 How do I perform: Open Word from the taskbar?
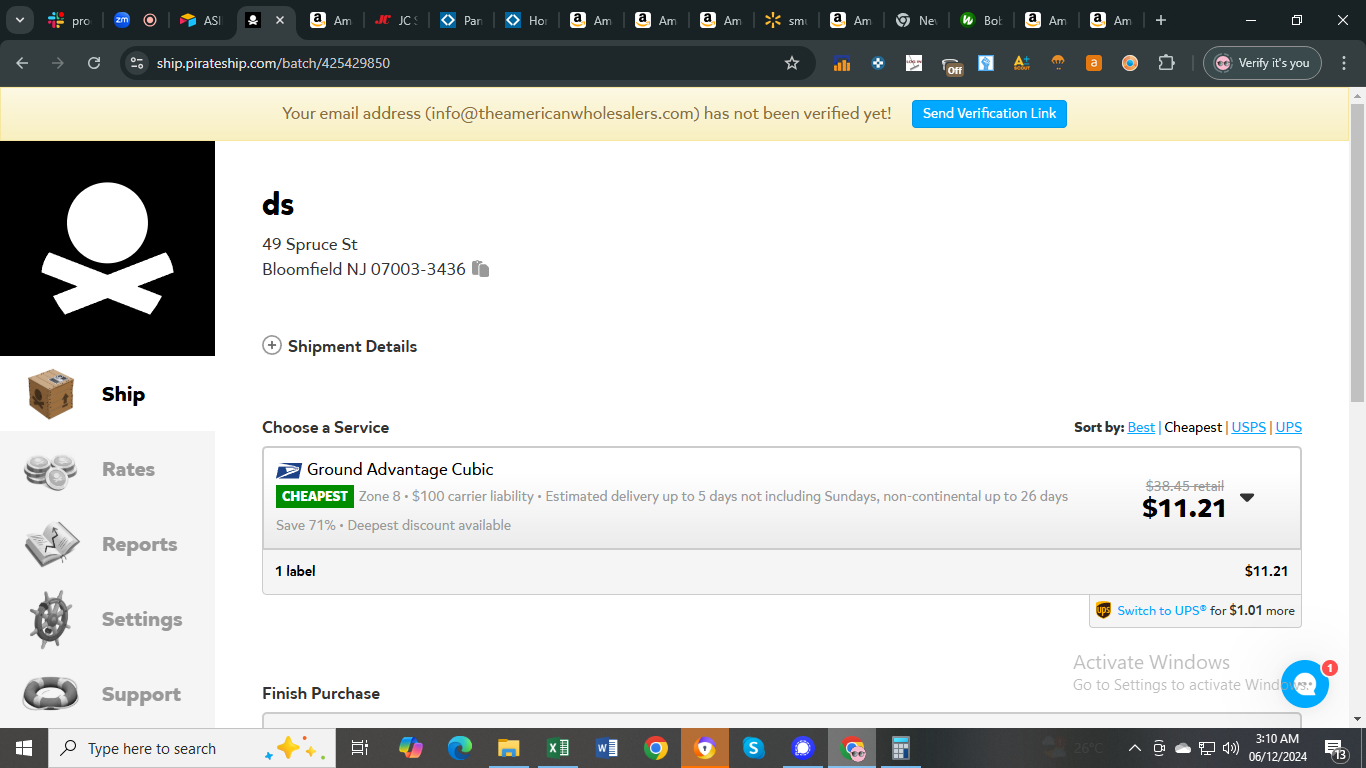[x=607, y=748]
